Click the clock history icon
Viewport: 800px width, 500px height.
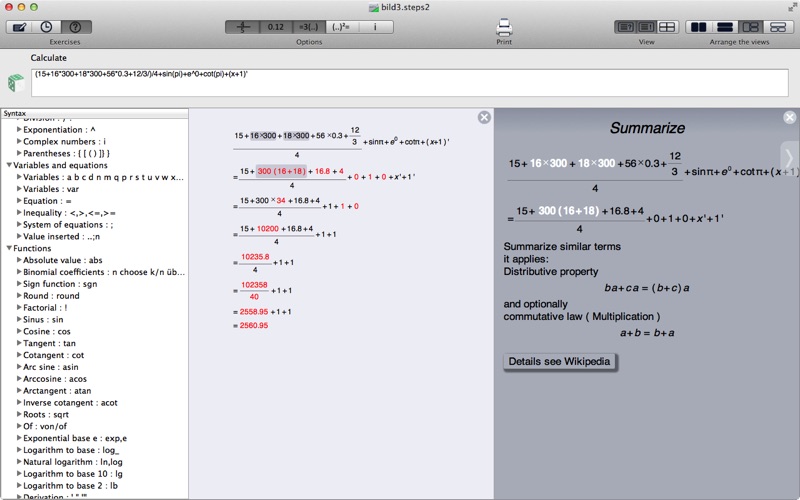pyautogui.click(x=46, y=27)
